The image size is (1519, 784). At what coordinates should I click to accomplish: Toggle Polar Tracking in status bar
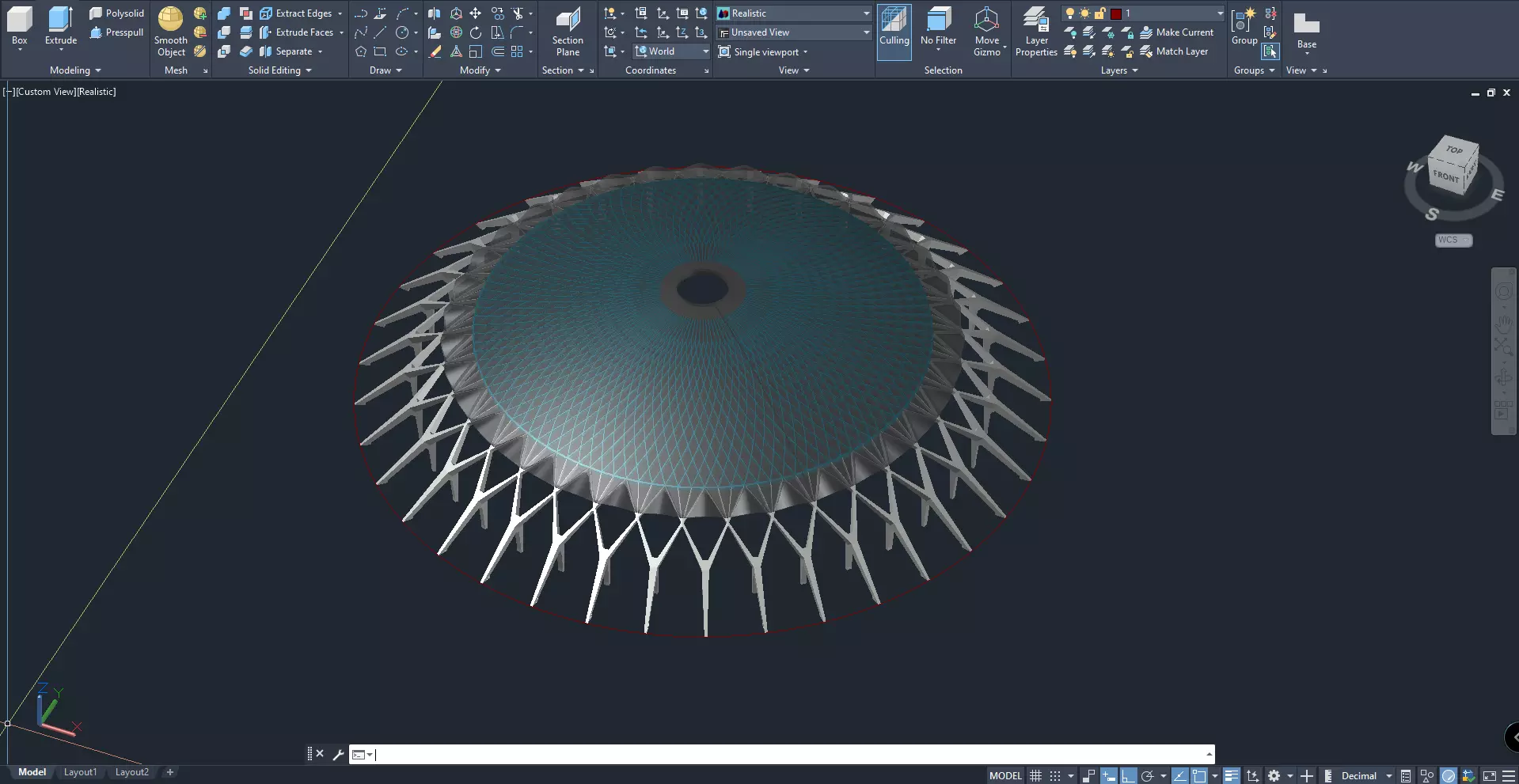click(1147, 776)
